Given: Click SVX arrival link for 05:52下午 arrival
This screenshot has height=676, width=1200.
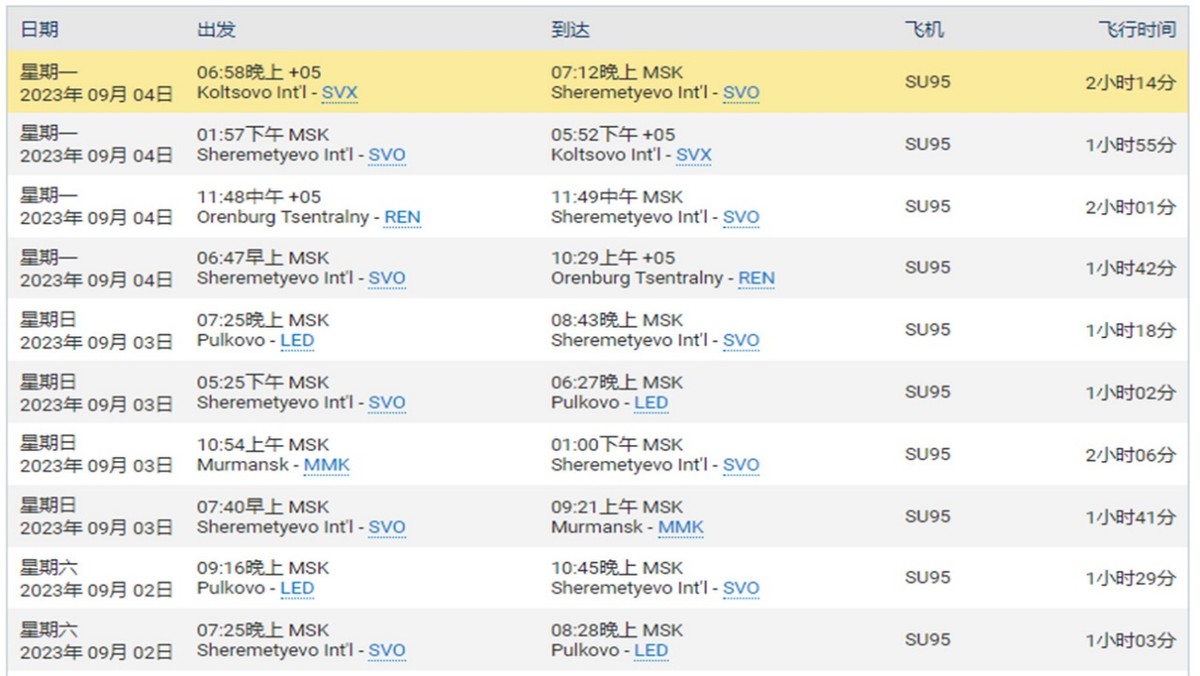Looking at the screenshot, I should point(694,155).
